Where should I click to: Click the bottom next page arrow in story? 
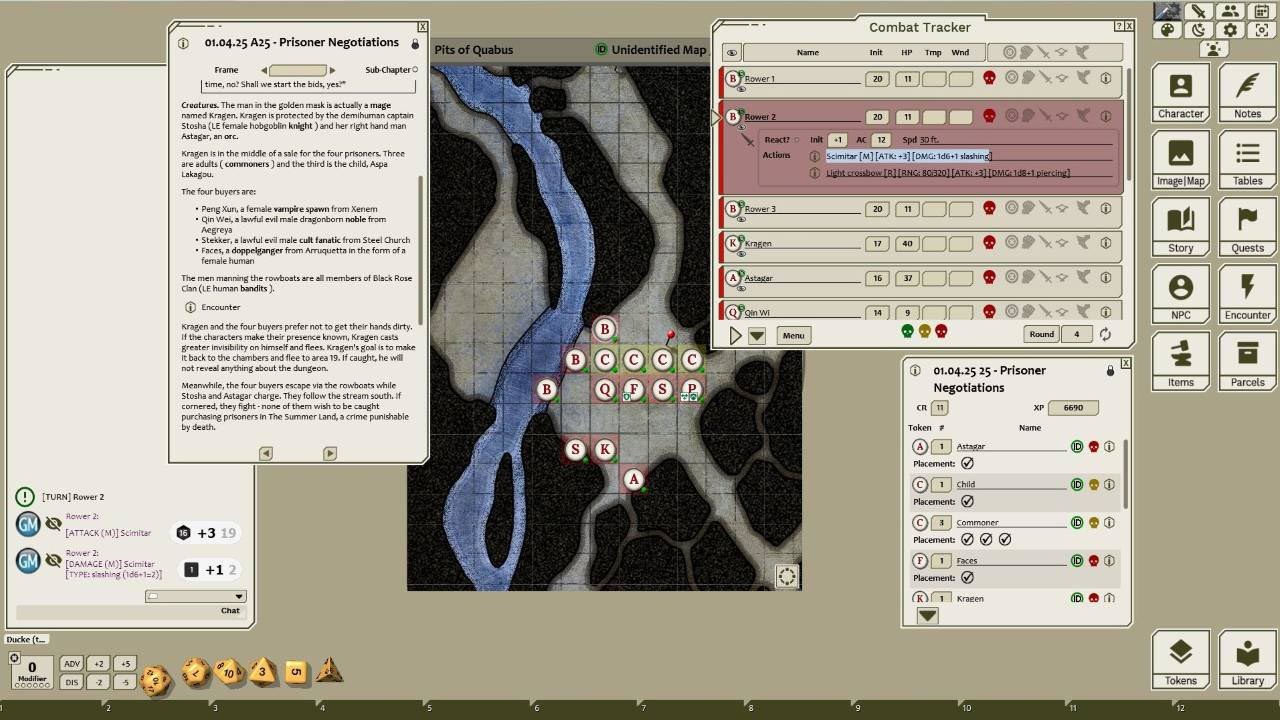[330, 453]
